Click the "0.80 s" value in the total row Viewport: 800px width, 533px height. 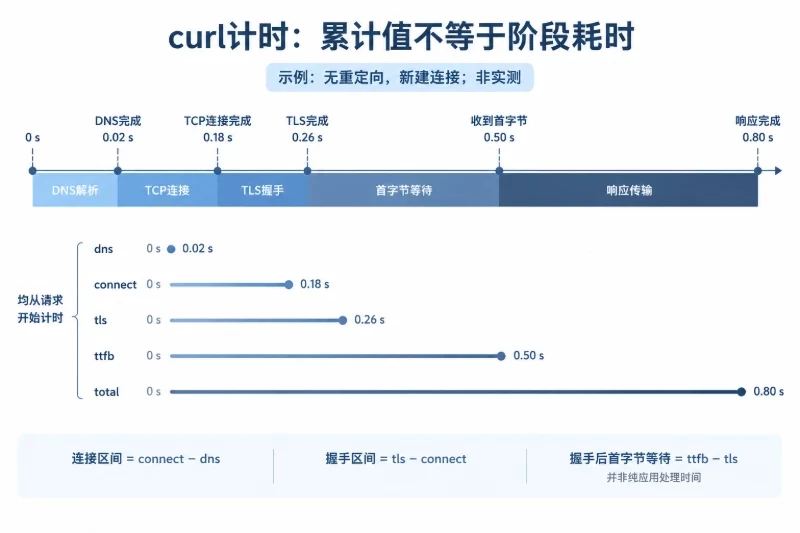tap(768, 391)
